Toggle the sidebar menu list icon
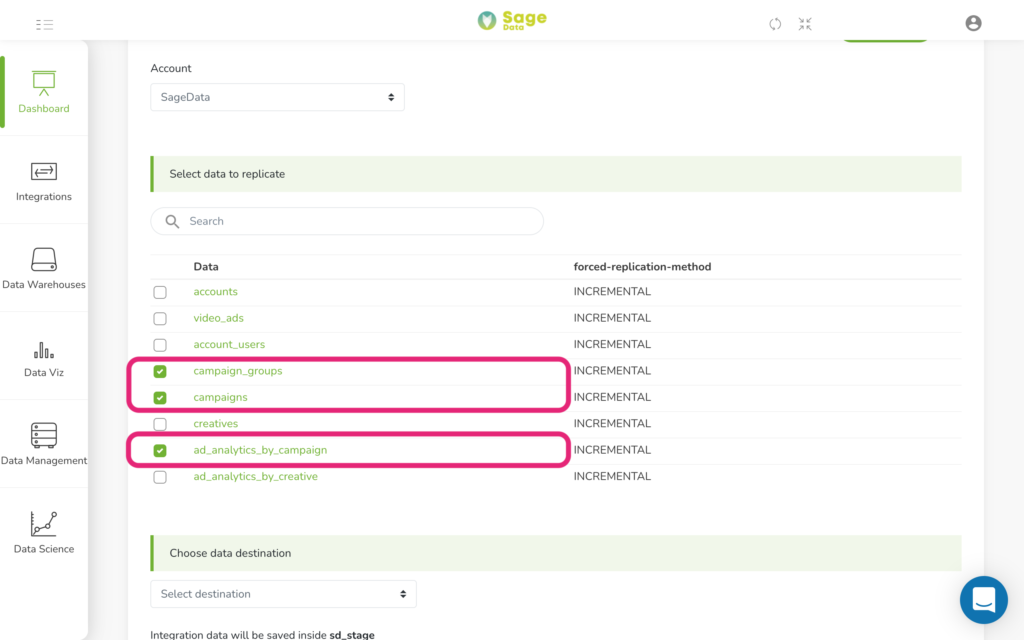This screenshot has height=640, width=1024. pos(44,25)
